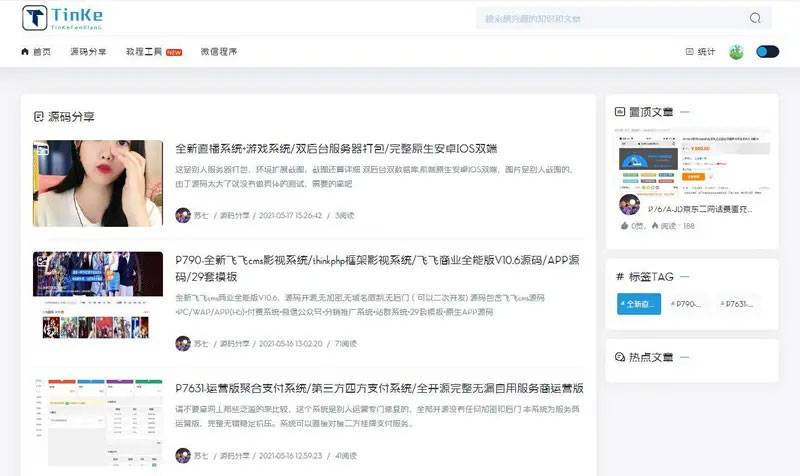Open the 教程工具 menu item
Viewport: 800px width, 476px height.
pyautogui.click(x=144, y=52)
